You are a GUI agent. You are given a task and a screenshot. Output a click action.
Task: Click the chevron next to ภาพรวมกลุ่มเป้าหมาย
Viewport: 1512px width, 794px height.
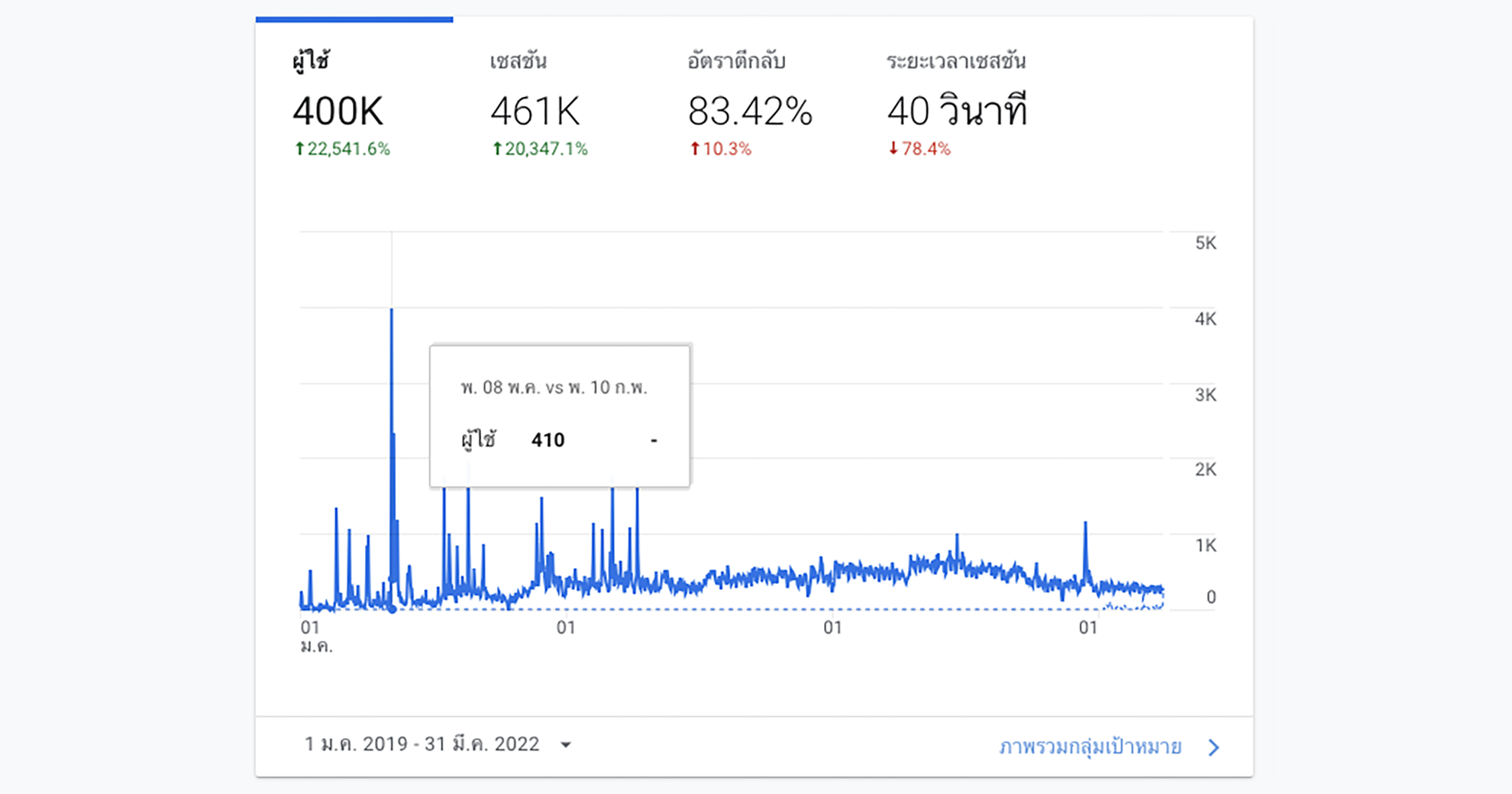(1213, 747)
